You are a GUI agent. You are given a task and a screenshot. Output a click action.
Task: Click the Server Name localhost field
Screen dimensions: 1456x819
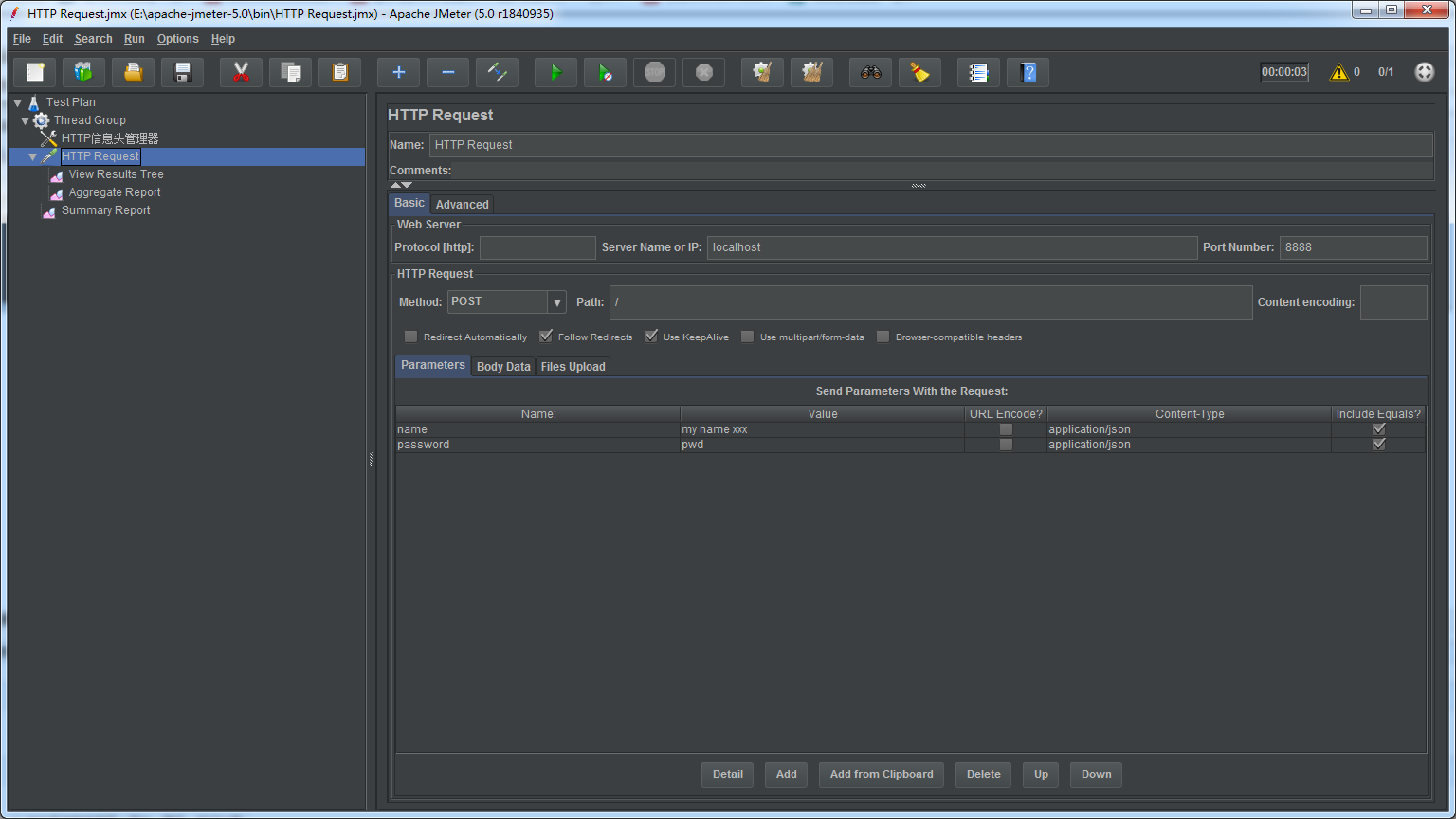(x=952, y=247)
